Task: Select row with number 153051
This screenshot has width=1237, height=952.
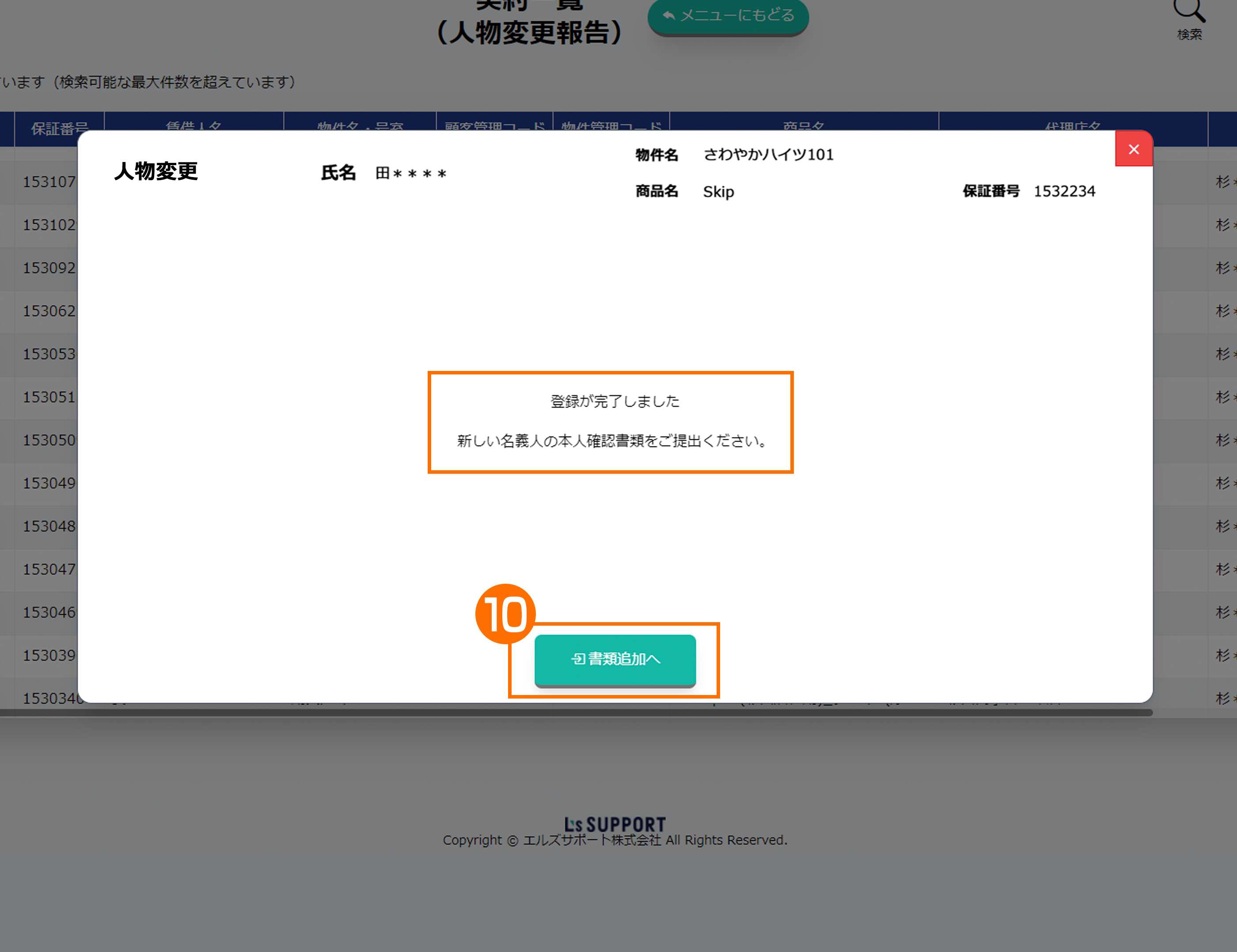Action: pos(49,397)
